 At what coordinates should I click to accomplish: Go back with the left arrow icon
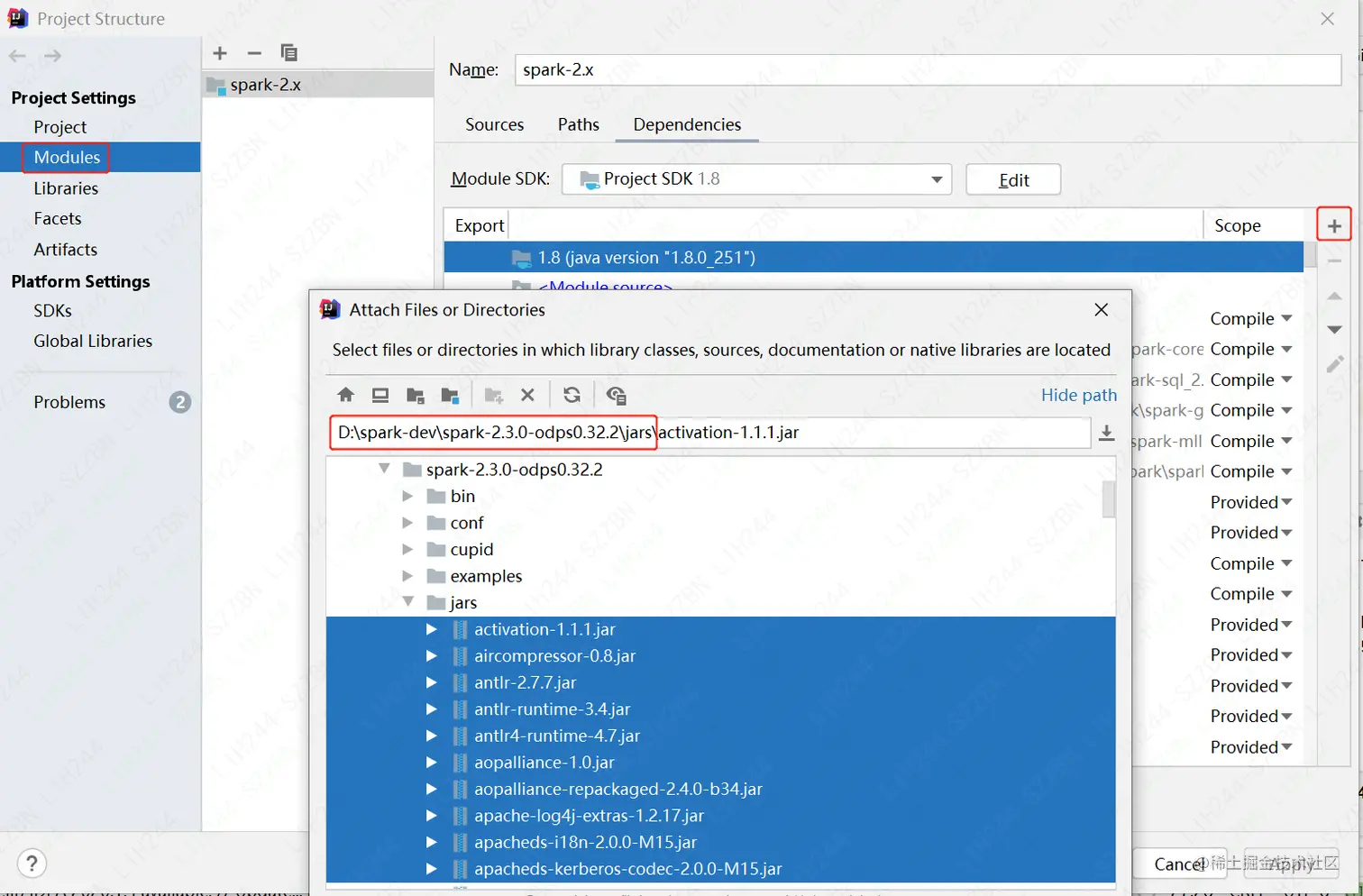coord(17,56)
